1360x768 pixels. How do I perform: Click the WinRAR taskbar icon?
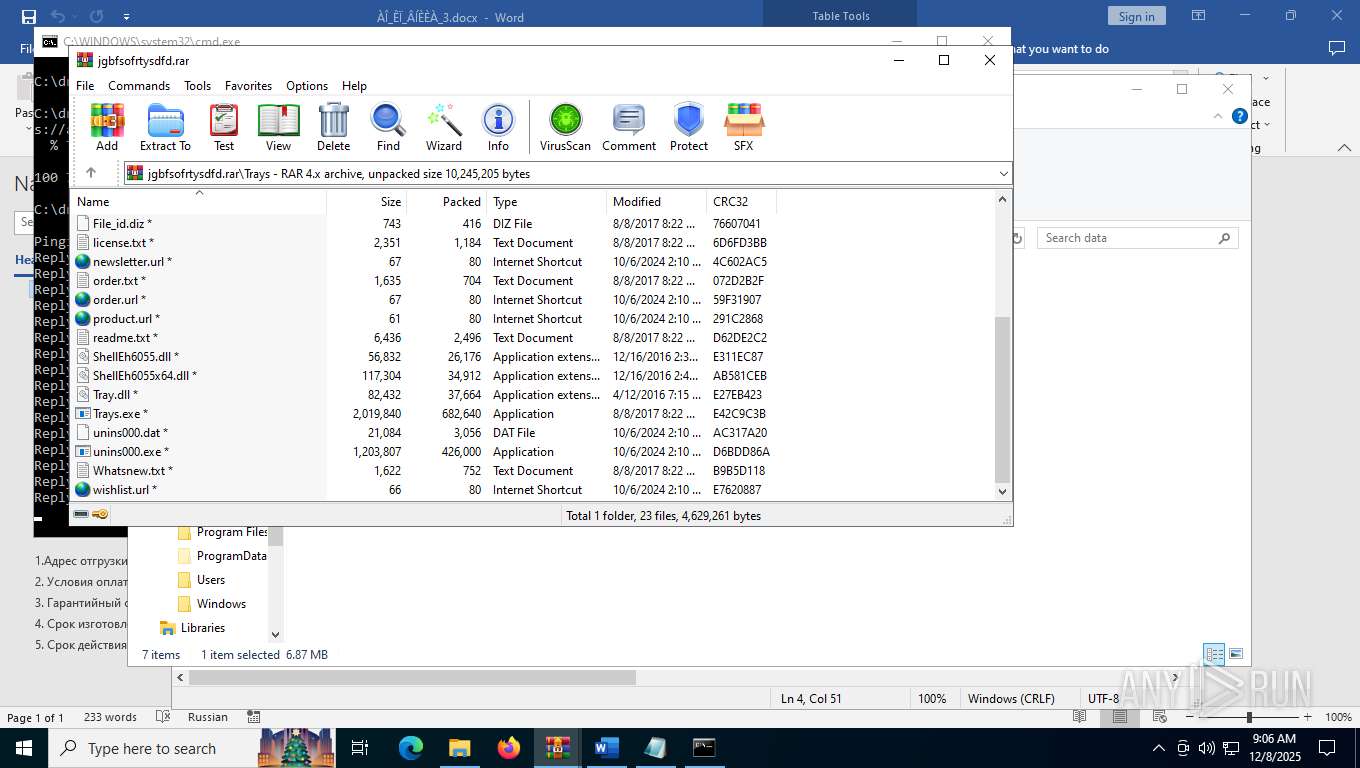pos(558,748)
